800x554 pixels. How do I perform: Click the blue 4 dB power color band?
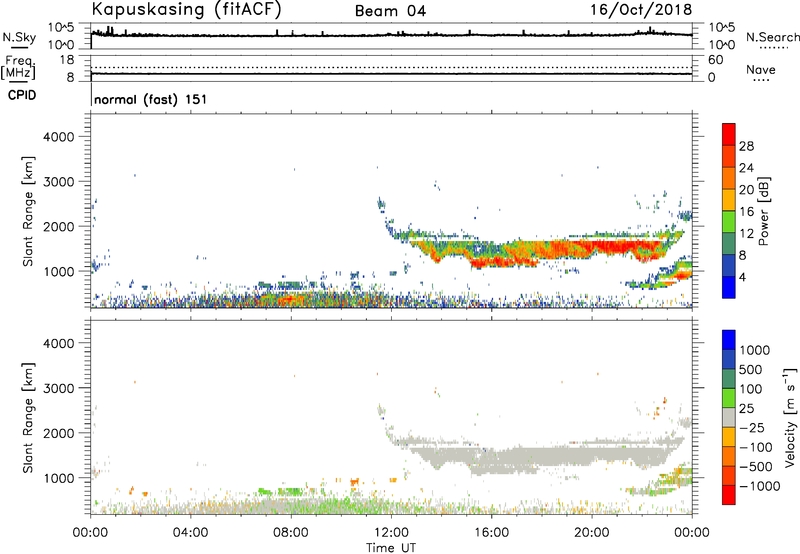[729, 287]
